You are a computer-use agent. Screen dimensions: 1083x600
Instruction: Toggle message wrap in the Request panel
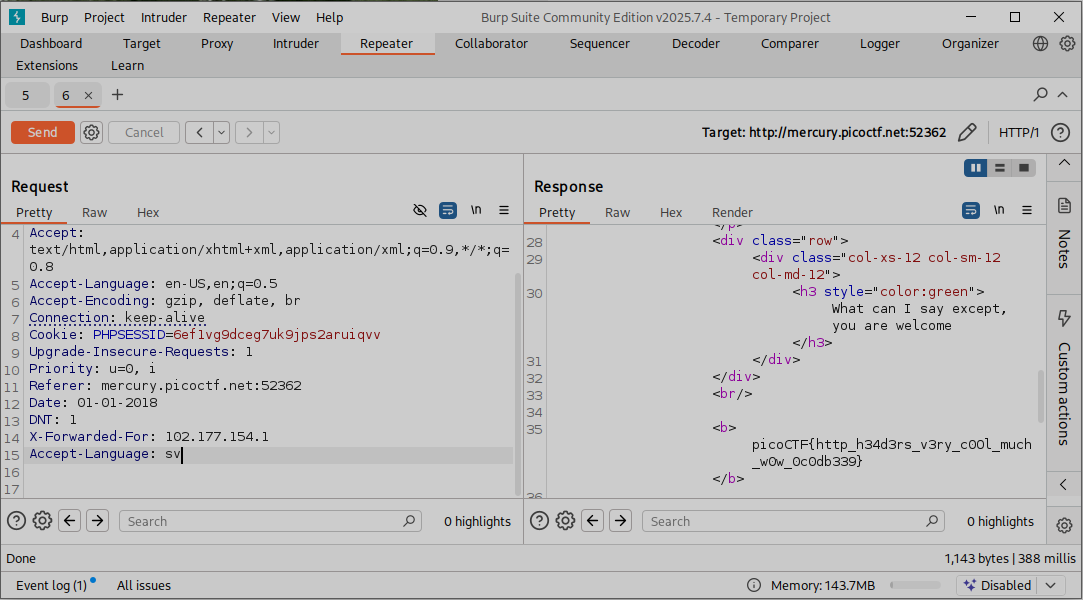pos(448,210)
